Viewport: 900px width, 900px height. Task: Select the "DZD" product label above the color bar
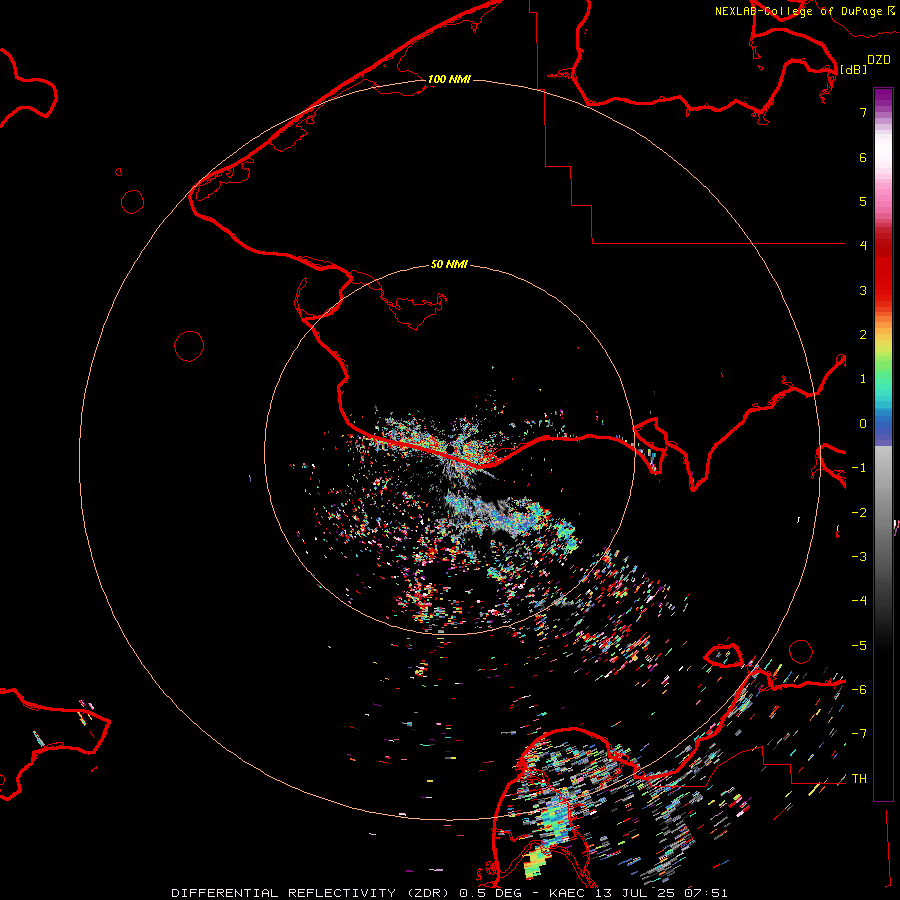879,60
